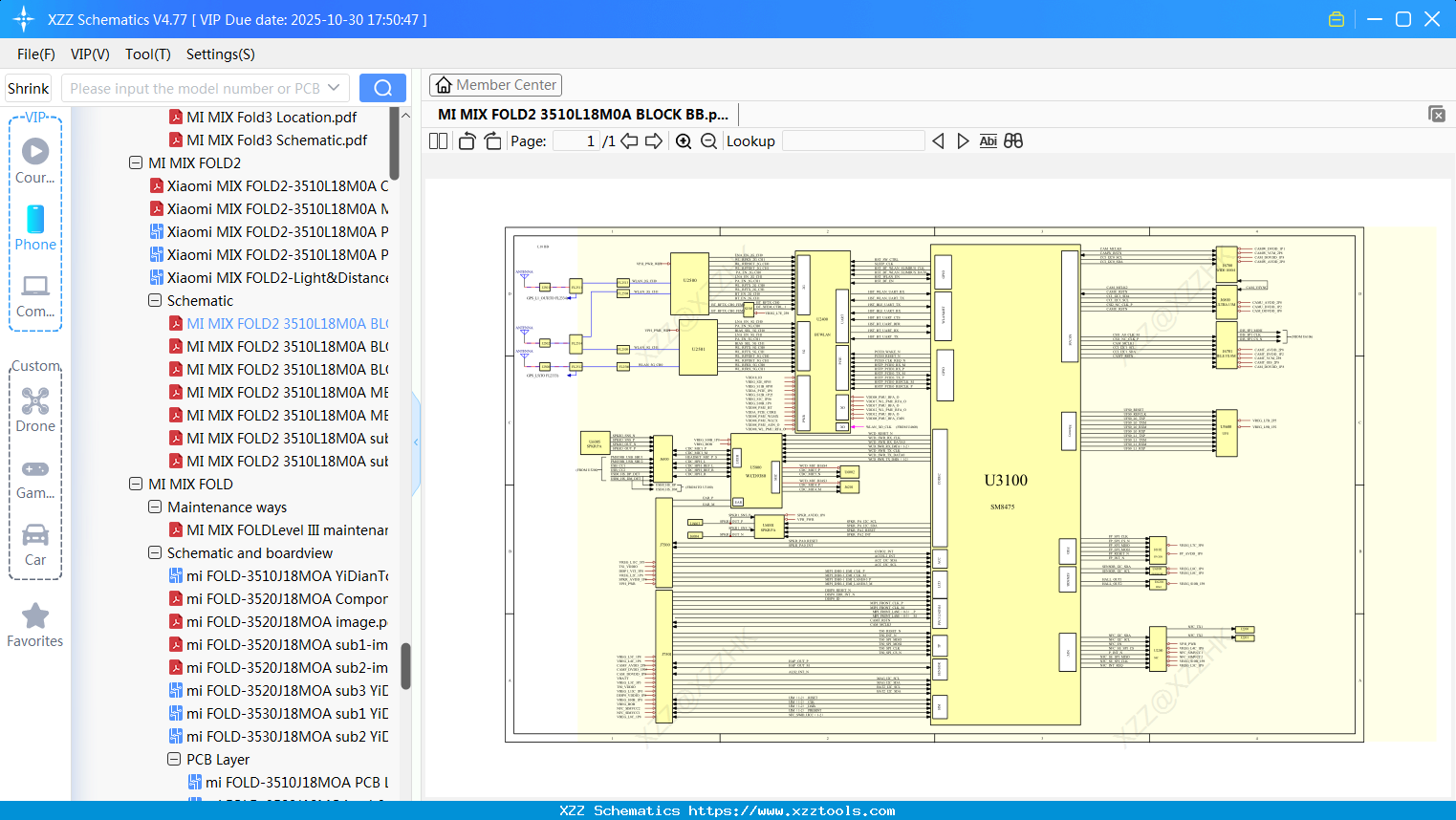Collapse the PCB Layer tree node

point(174,760)
